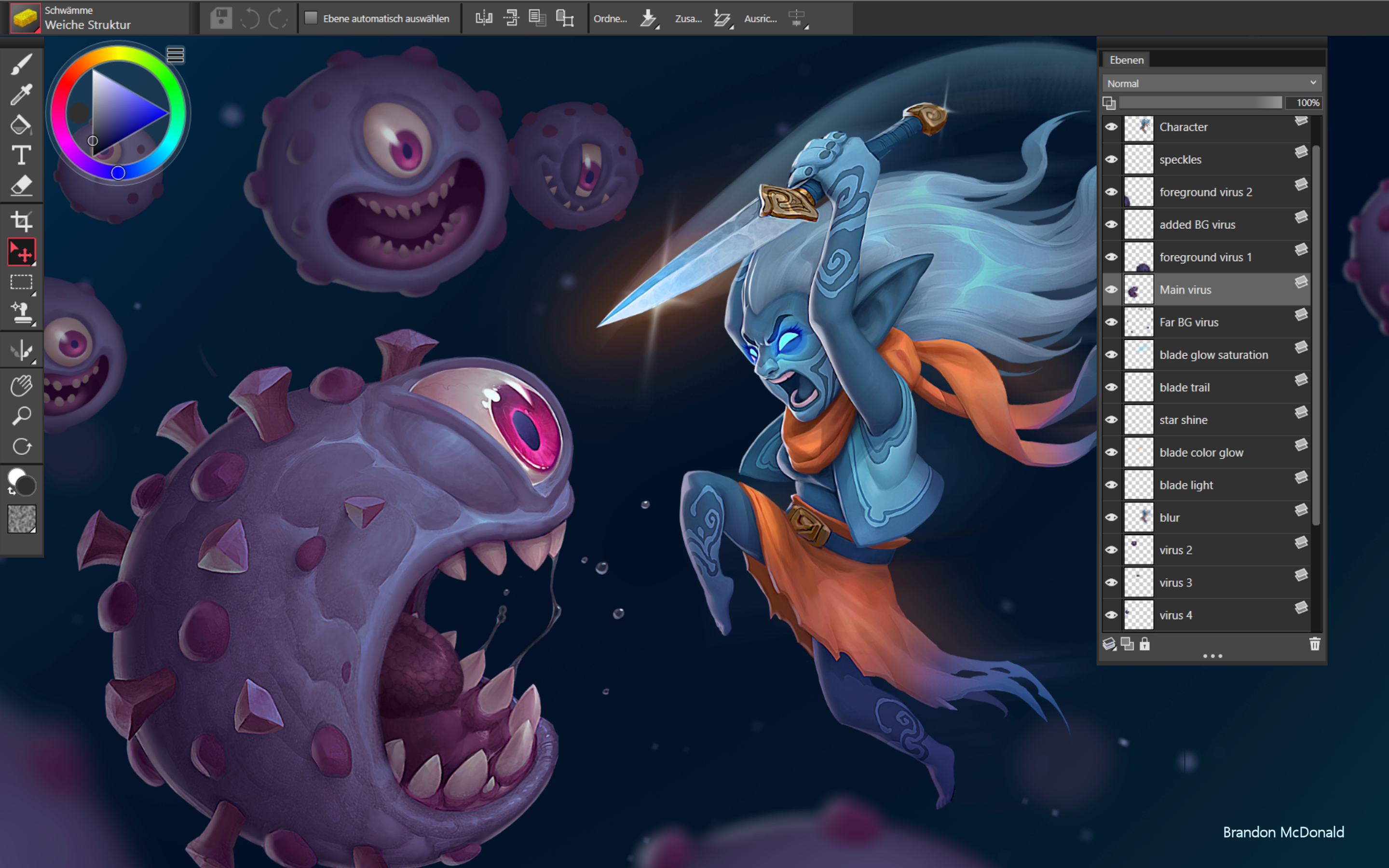Hide the Far BG virus layer

click(1111, 322)
